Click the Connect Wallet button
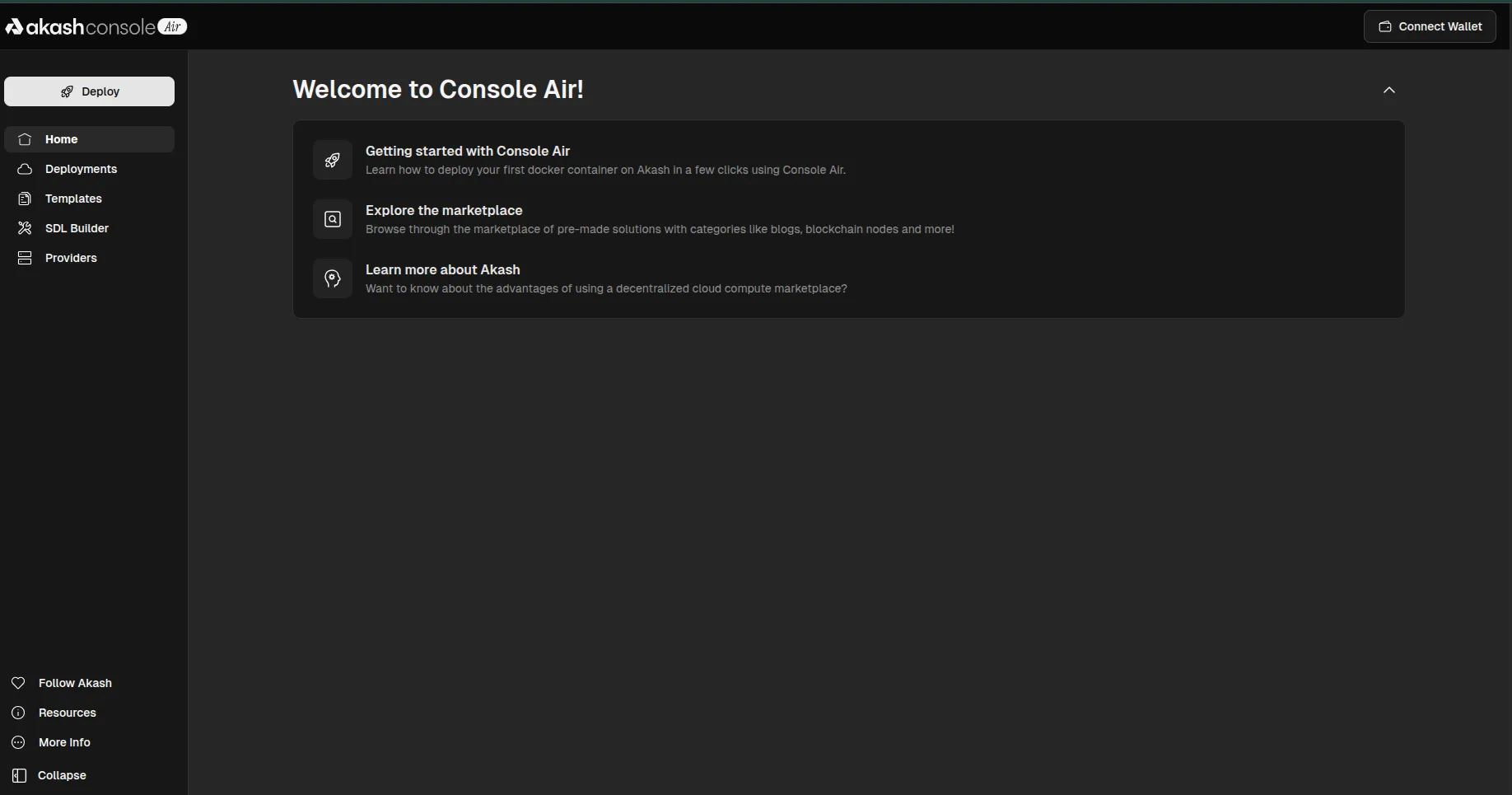The height and width of the screenshot is (795, 1512). 1430,26
